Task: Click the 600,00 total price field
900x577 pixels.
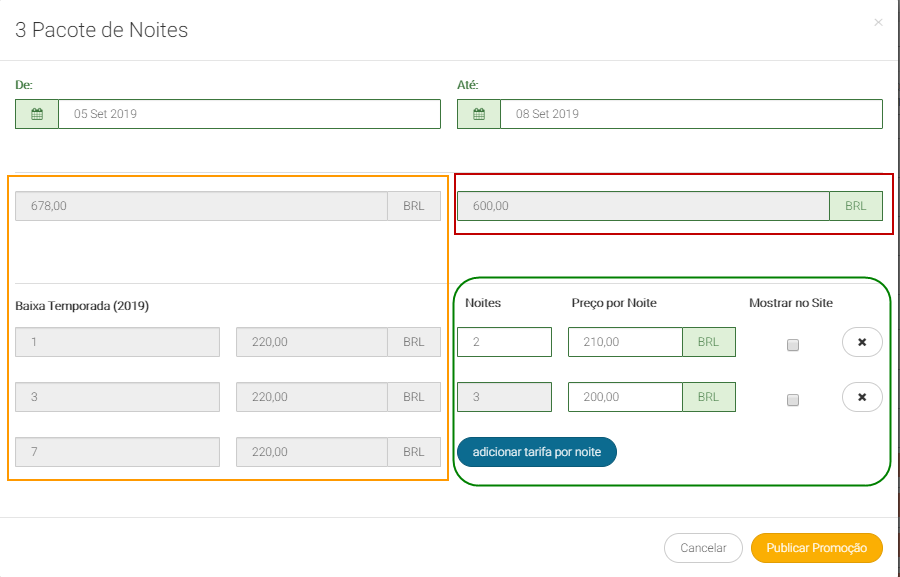Action: point(643,206)
